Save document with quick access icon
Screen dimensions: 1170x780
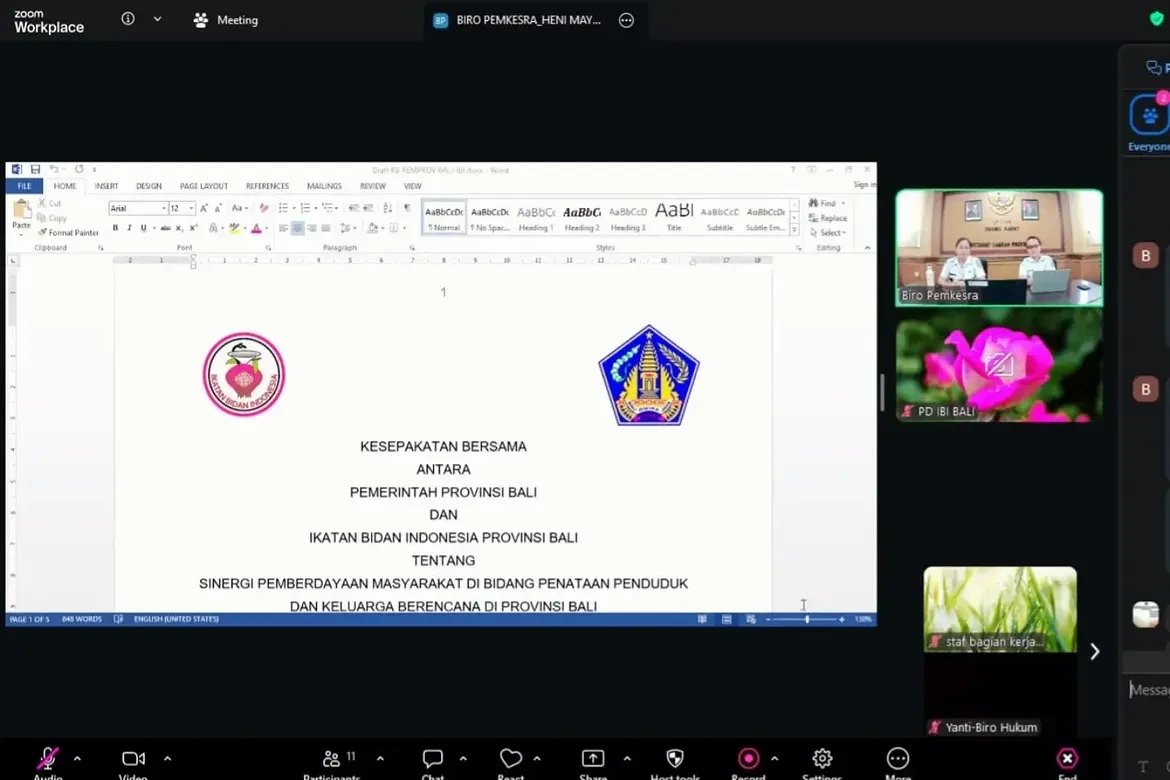(x=35, y=169)
